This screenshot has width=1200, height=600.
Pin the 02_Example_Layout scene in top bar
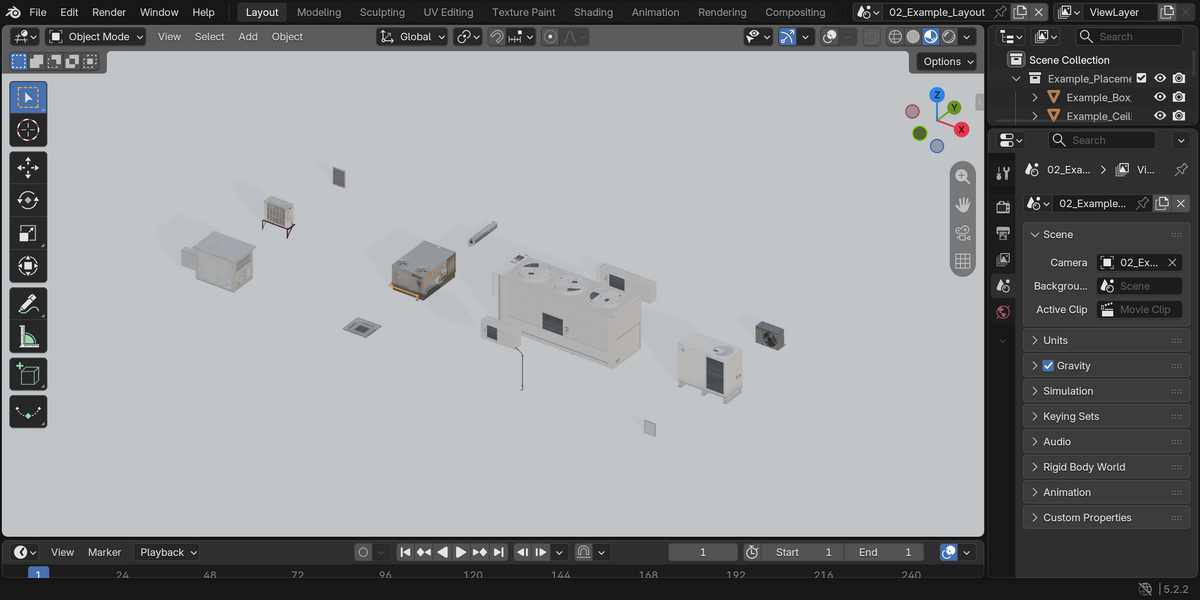(999, 12)
